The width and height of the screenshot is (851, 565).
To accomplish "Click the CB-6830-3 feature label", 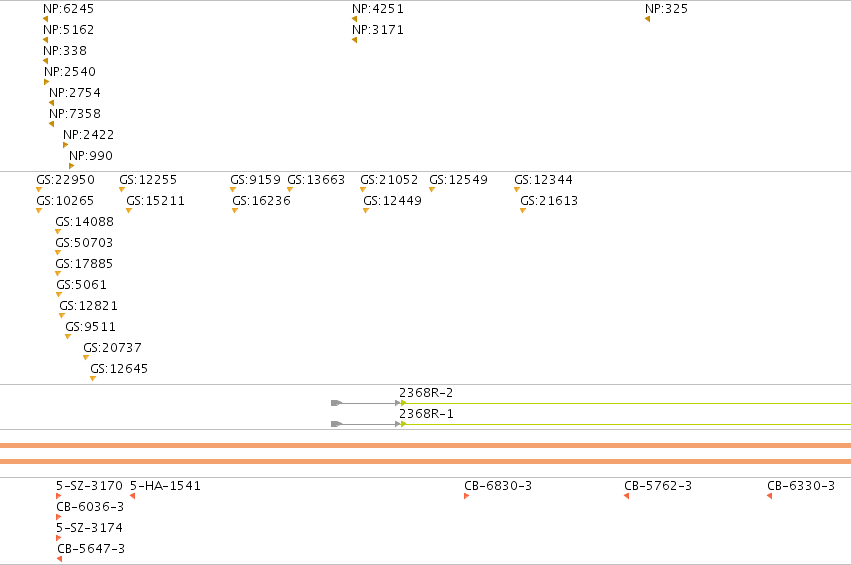I will pos(498,486).
